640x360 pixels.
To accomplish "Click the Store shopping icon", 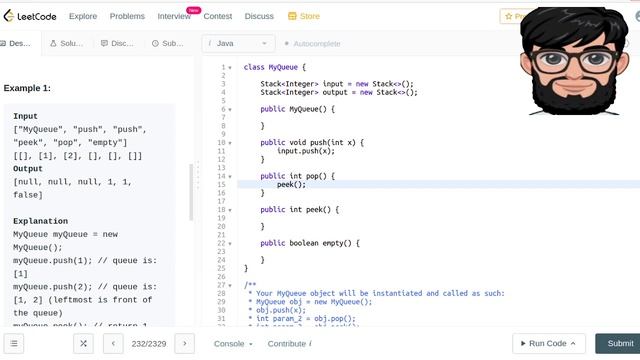I will coord(292,16).
